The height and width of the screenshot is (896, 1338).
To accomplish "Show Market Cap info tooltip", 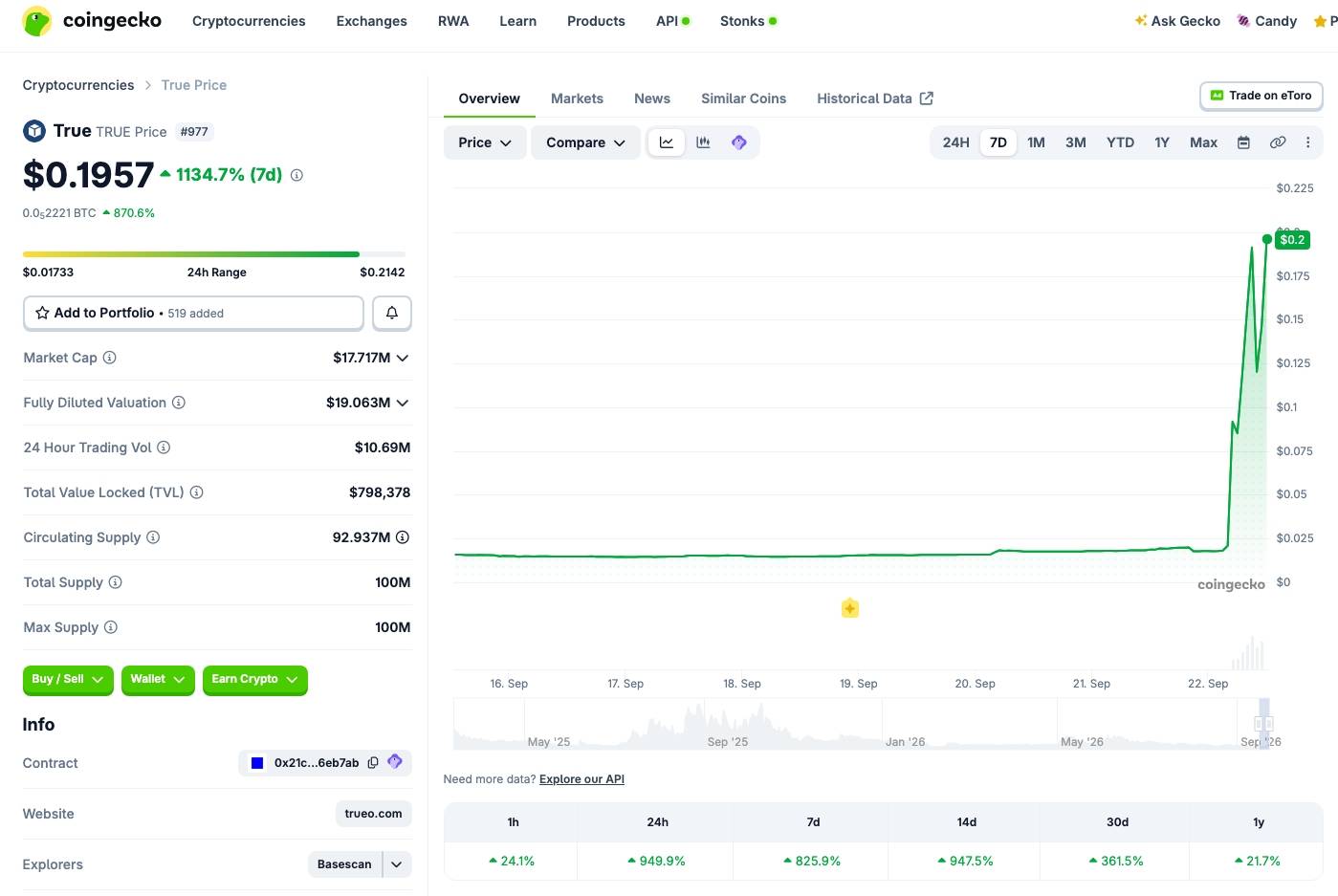I will pyautogui.click(x=110, y=358).
